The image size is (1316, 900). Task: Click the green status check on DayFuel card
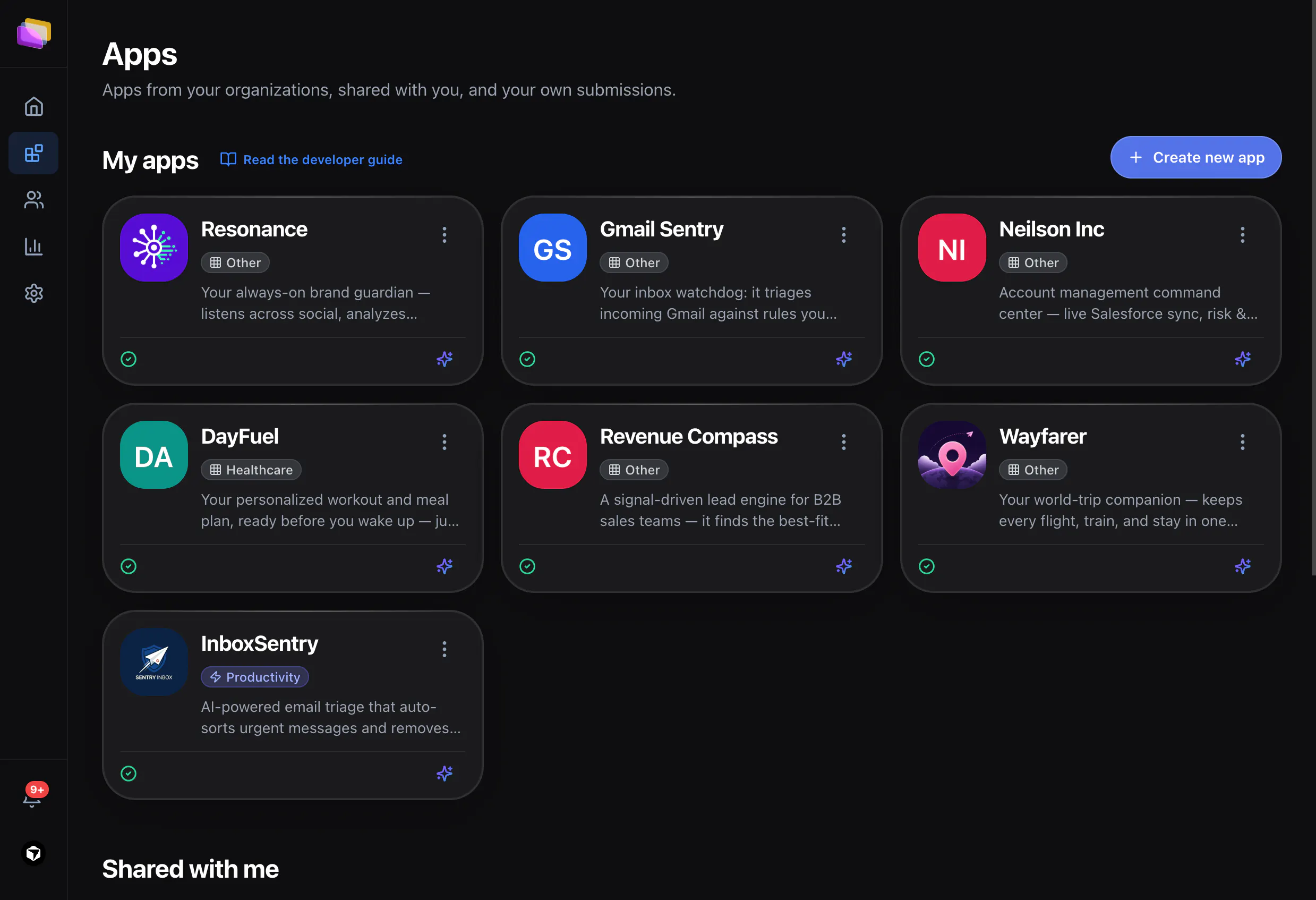(129, 566)
